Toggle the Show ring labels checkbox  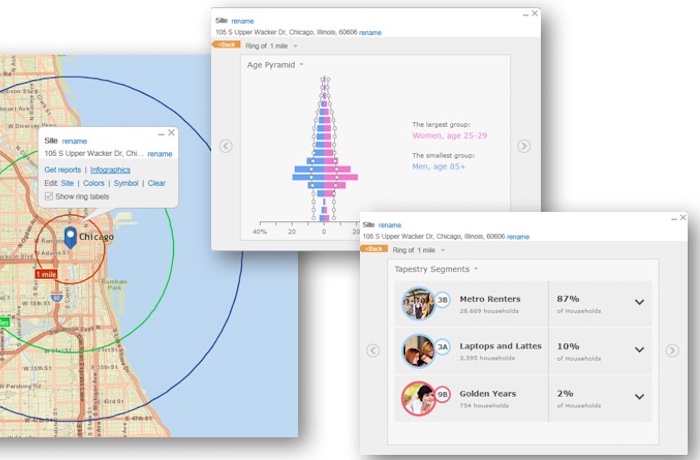click(x=49, y=196)
